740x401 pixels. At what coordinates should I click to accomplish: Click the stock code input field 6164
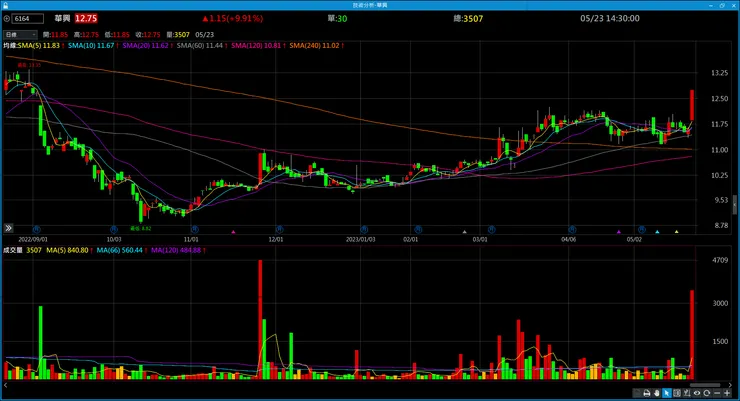point(28,18)
